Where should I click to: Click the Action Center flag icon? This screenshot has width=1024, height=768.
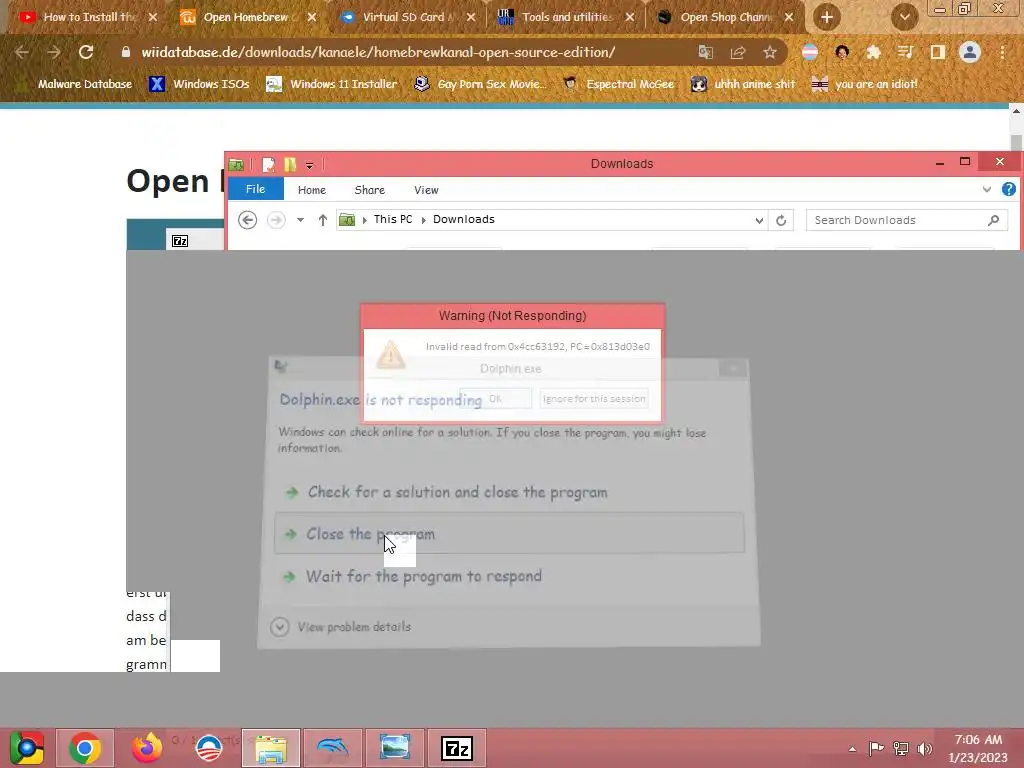pyautogui.click(x=876, y=748)
